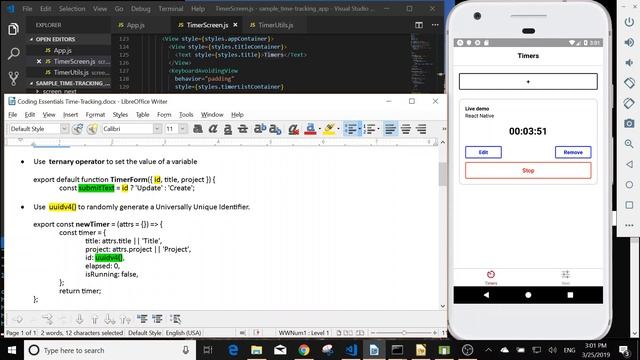Apply the yellow Highlighting Color in Writer
The height and width of the screenshot is (360, 640).
pos(329,129)
